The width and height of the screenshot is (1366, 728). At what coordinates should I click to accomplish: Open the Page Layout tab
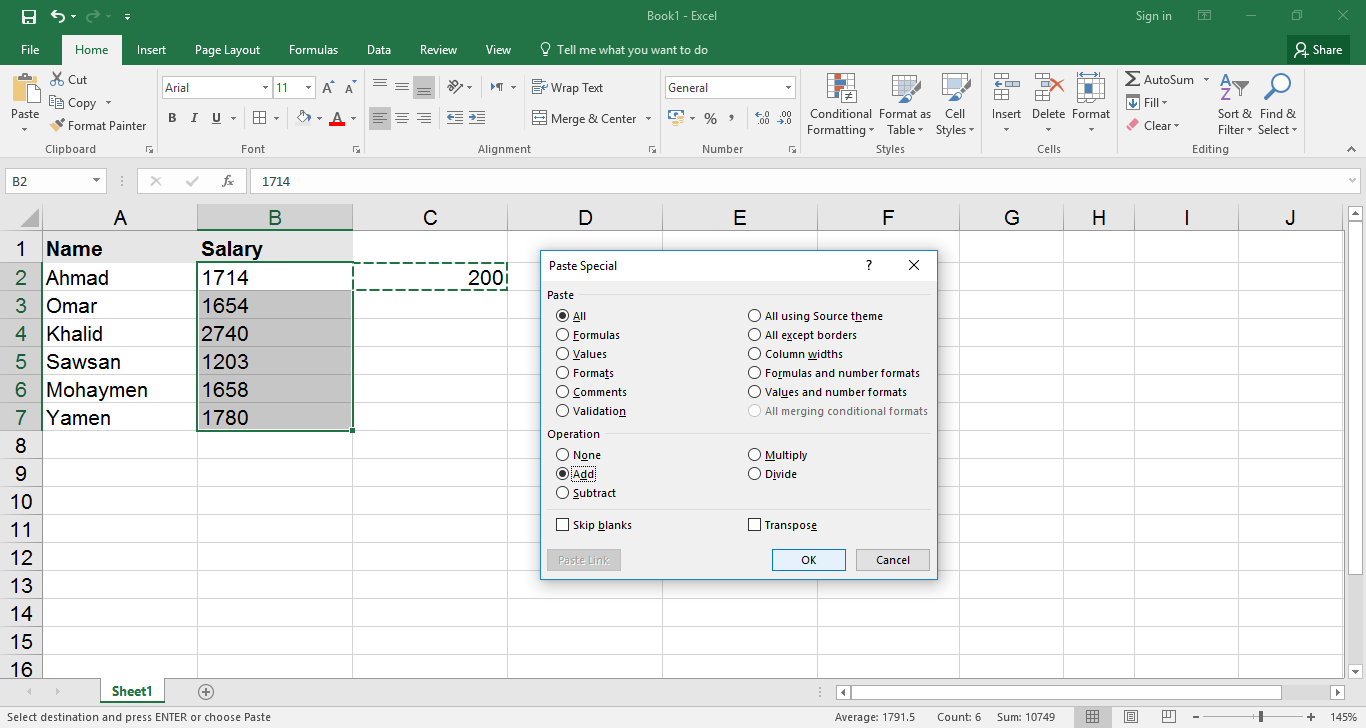[x=227, y=50]
